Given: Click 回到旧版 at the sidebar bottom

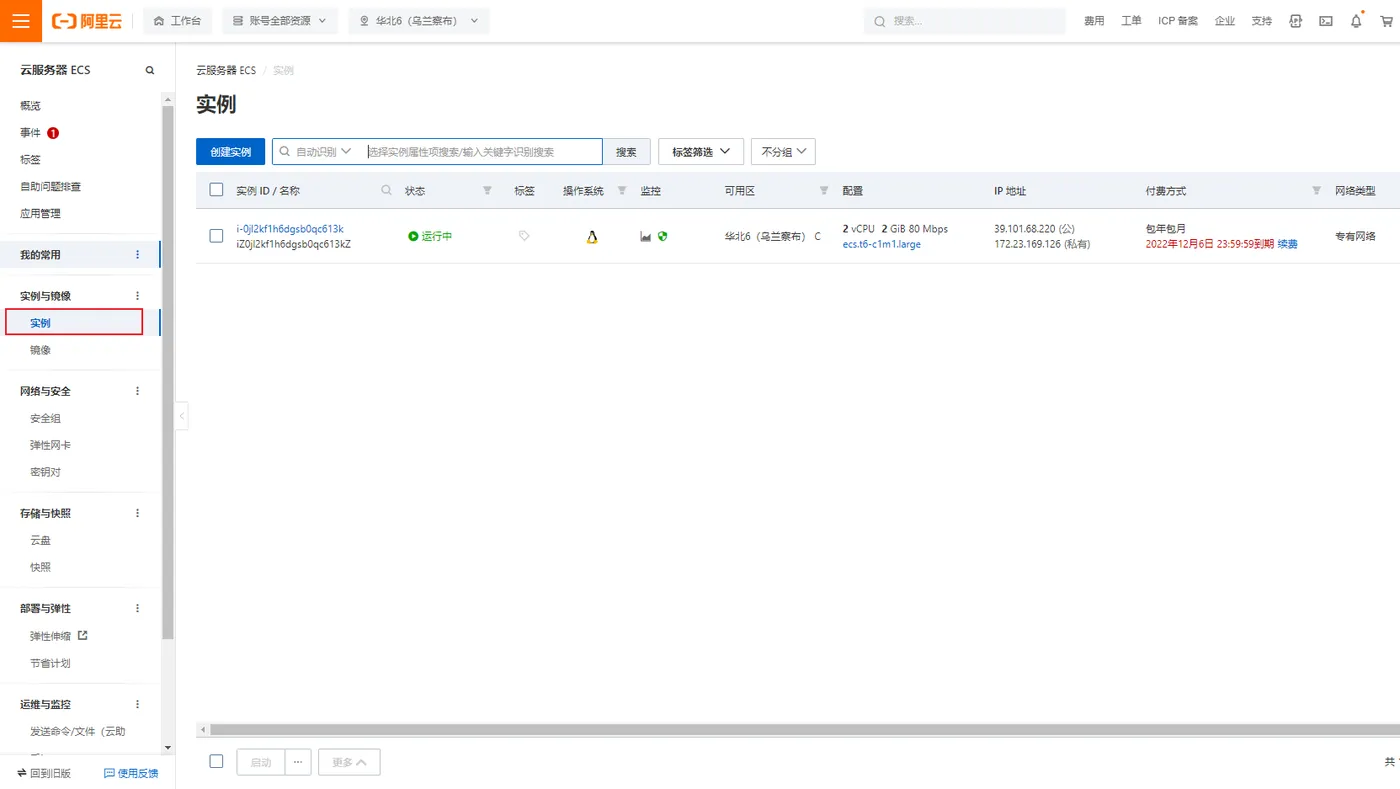Looking at the screenshot, I should (x=44, y=773).
